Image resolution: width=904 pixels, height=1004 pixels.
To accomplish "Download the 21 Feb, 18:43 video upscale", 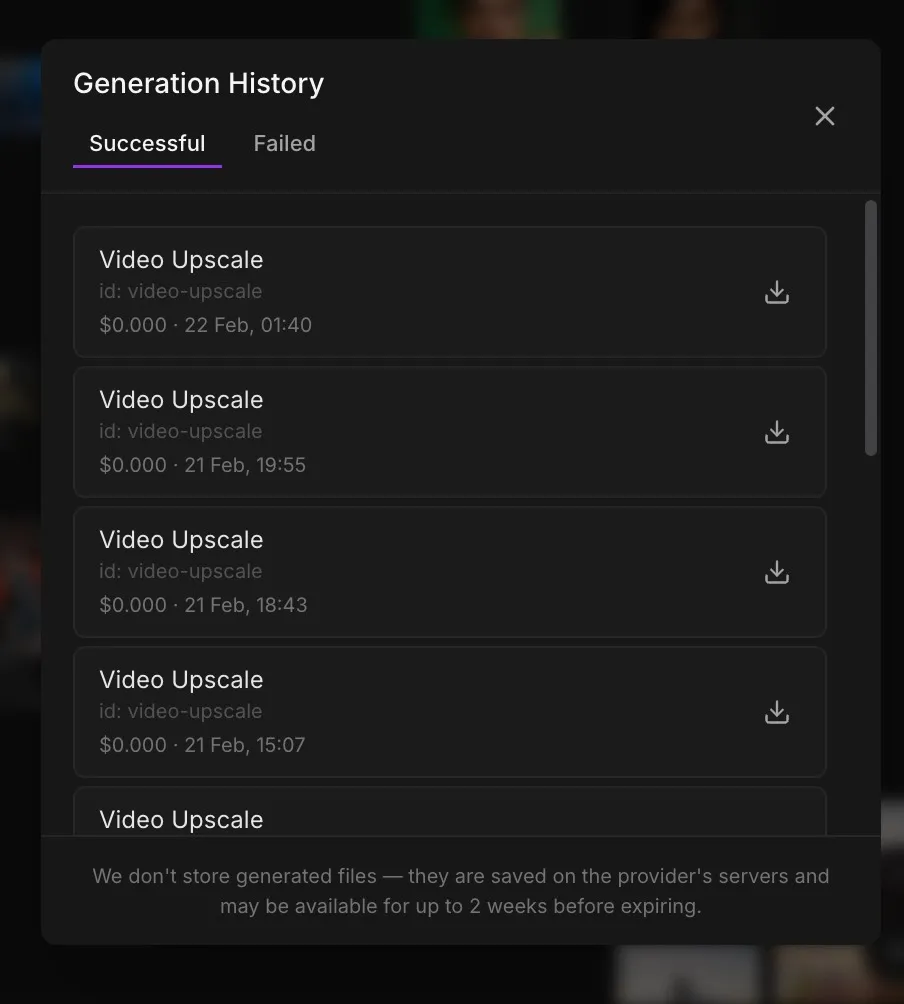I will click(776, 572).
